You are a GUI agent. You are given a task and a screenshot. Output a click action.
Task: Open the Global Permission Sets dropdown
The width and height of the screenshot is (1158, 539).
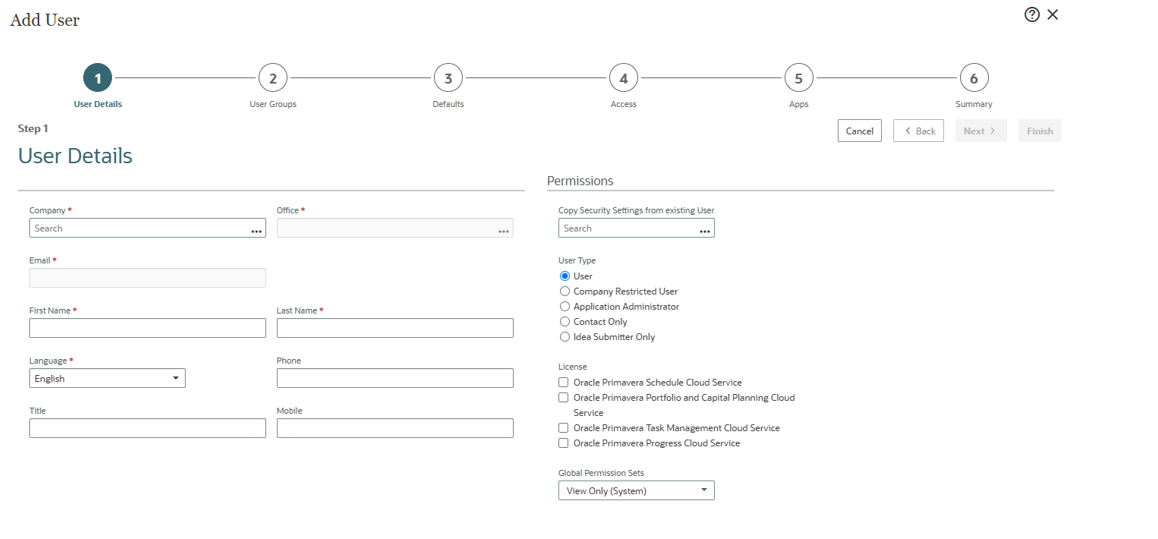coord(637,490)
